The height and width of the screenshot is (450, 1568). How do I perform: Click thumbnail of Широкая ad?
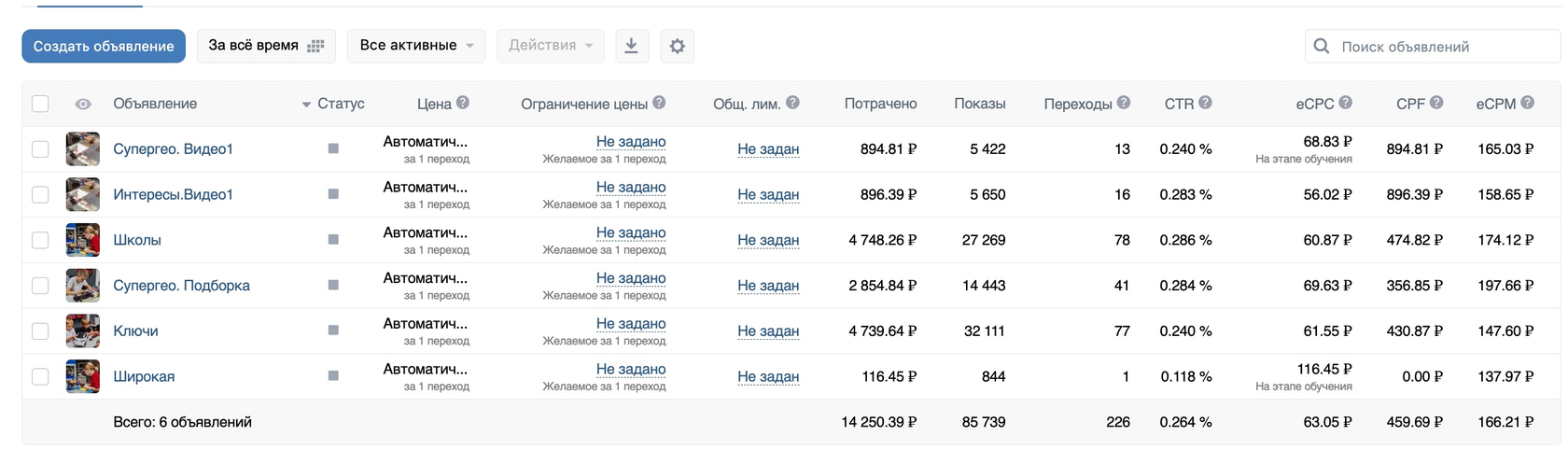point(83,376)
